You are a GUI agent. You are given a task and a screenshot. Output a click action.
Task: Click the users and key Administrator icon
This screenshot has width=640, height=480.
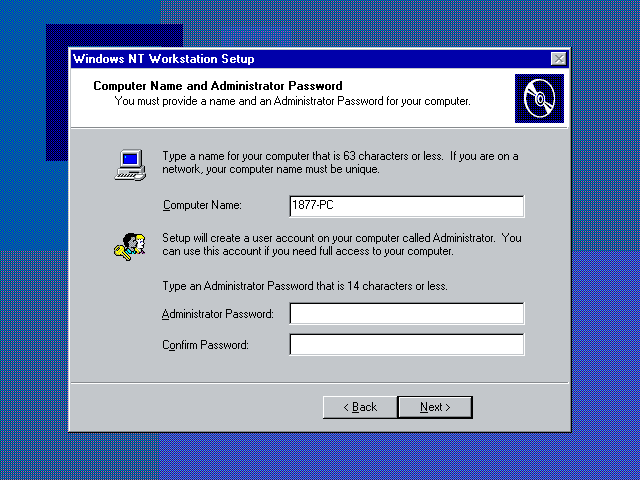[130, 247]
